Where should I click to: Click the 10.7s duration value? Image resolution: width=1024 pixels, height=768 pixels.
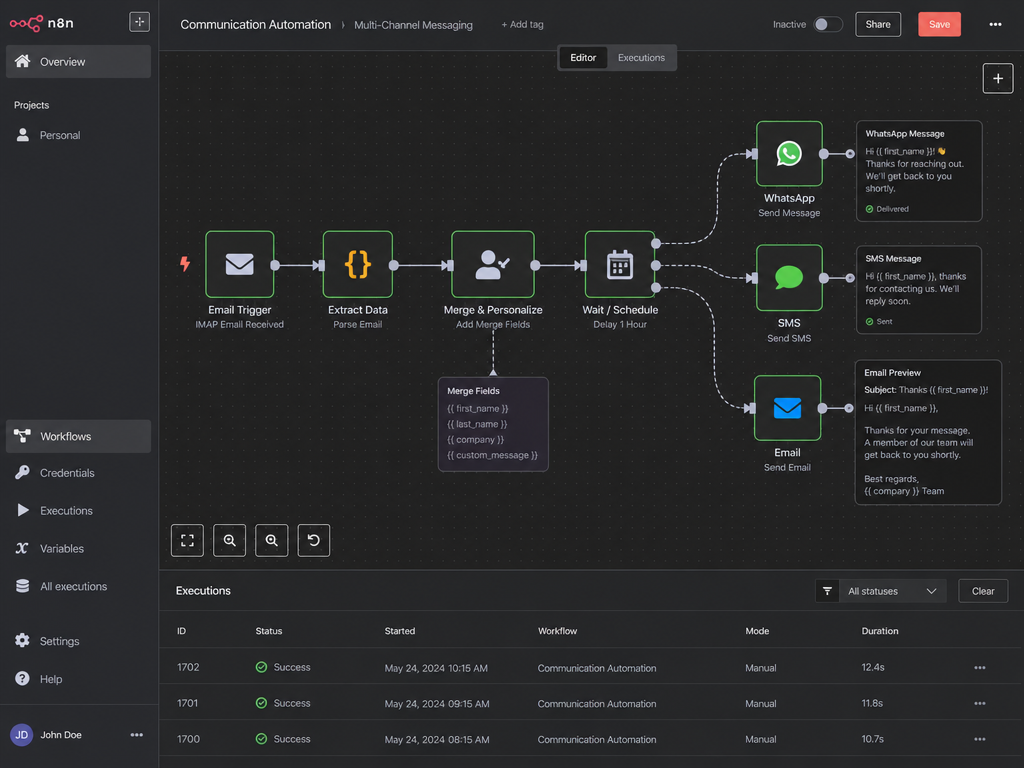(872, 739)
